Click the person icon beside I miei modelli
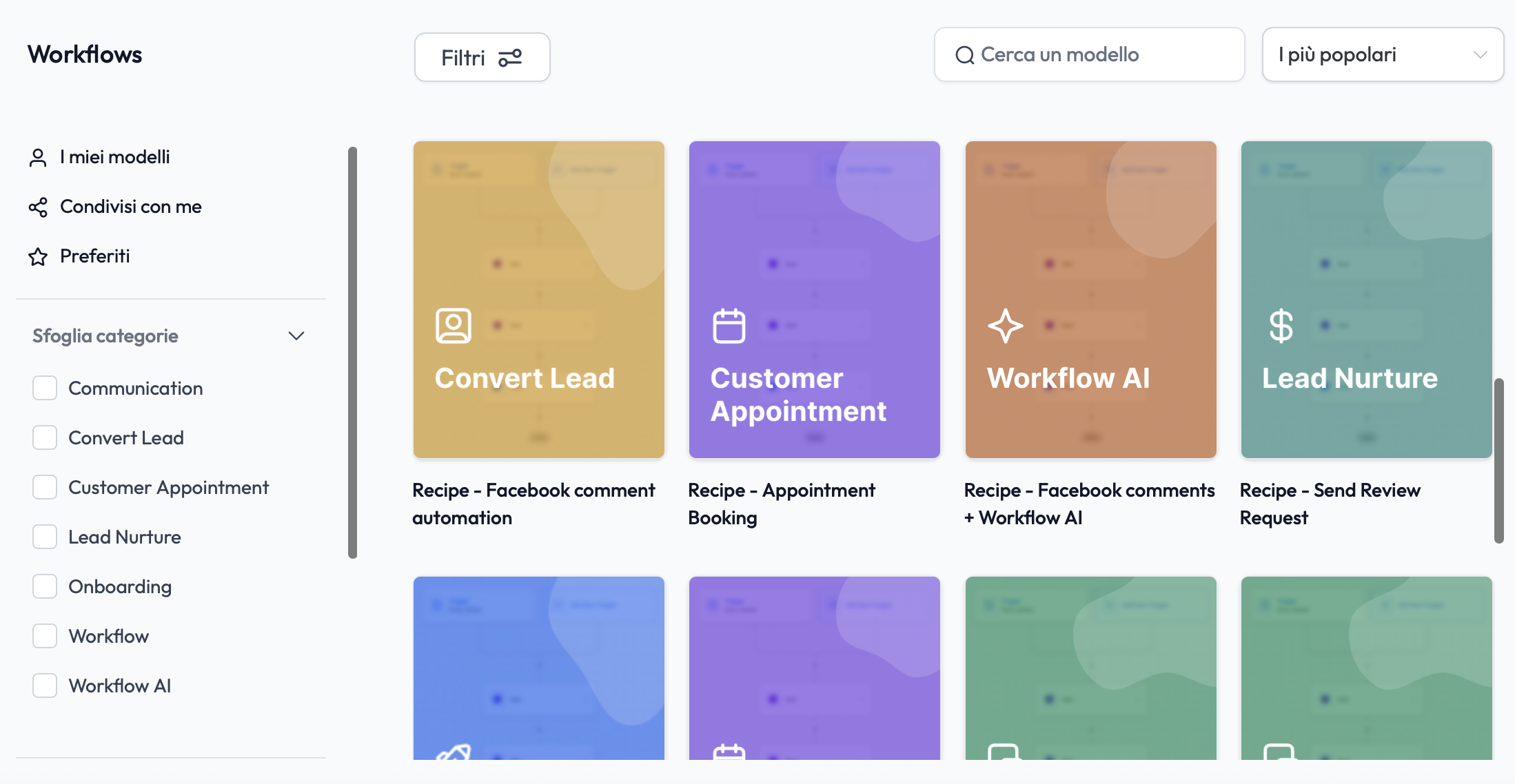This screenshot has width=1515, height=784. click(x=38, y=158)
